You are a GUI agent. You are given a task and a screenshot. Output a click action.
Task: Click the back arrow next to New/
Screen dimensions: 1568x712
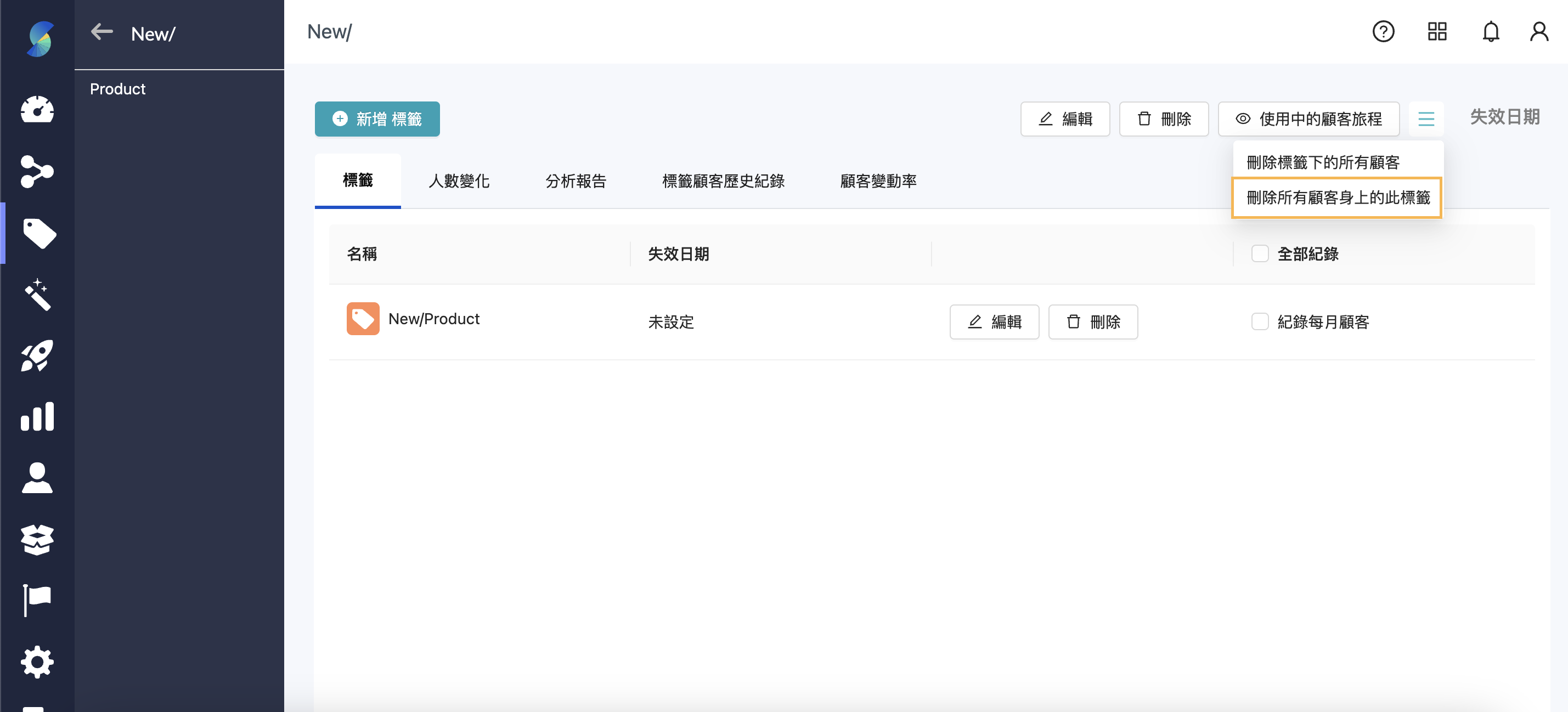(x=101, y=32)
